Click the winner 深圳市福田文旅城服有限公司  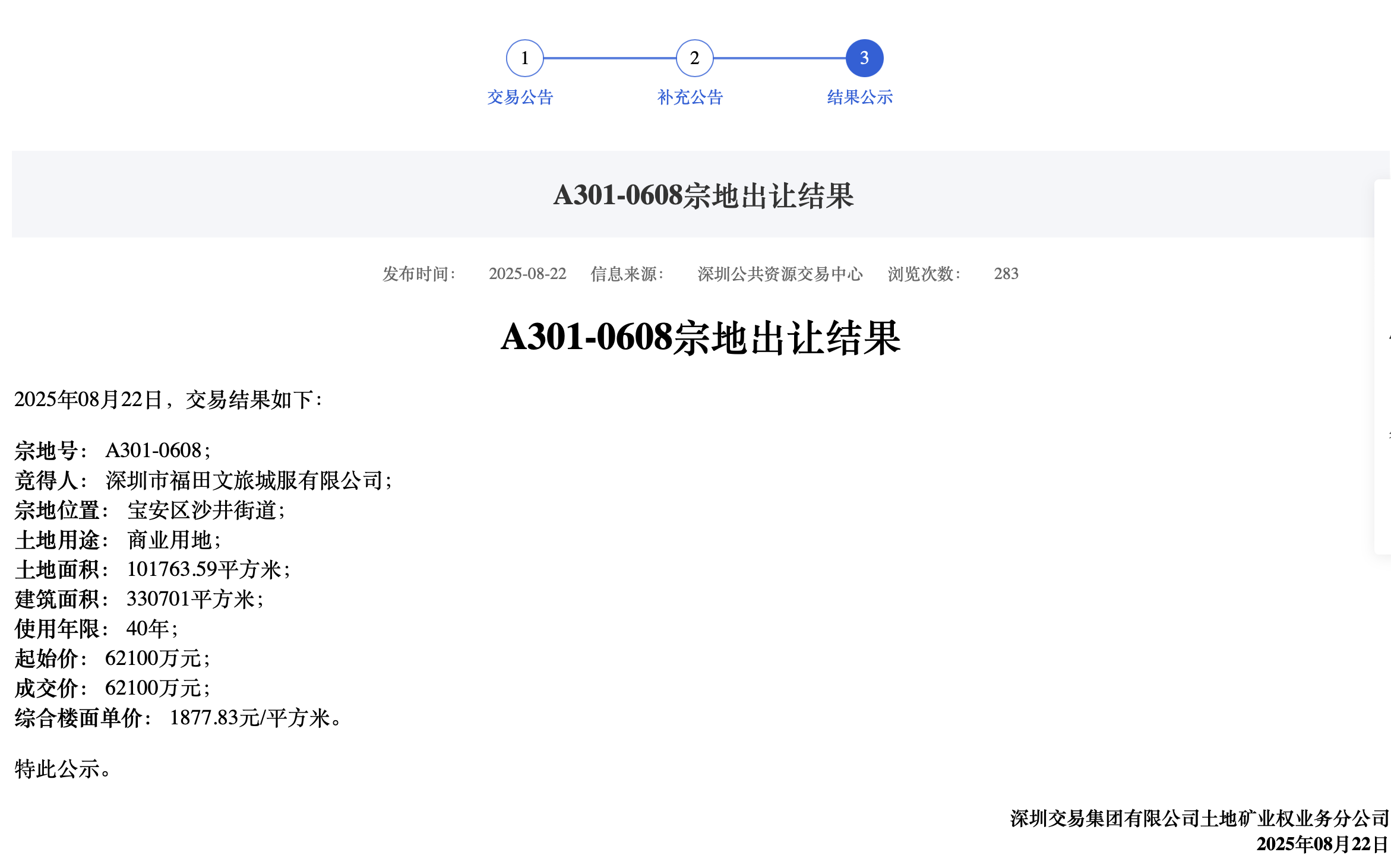244,480
